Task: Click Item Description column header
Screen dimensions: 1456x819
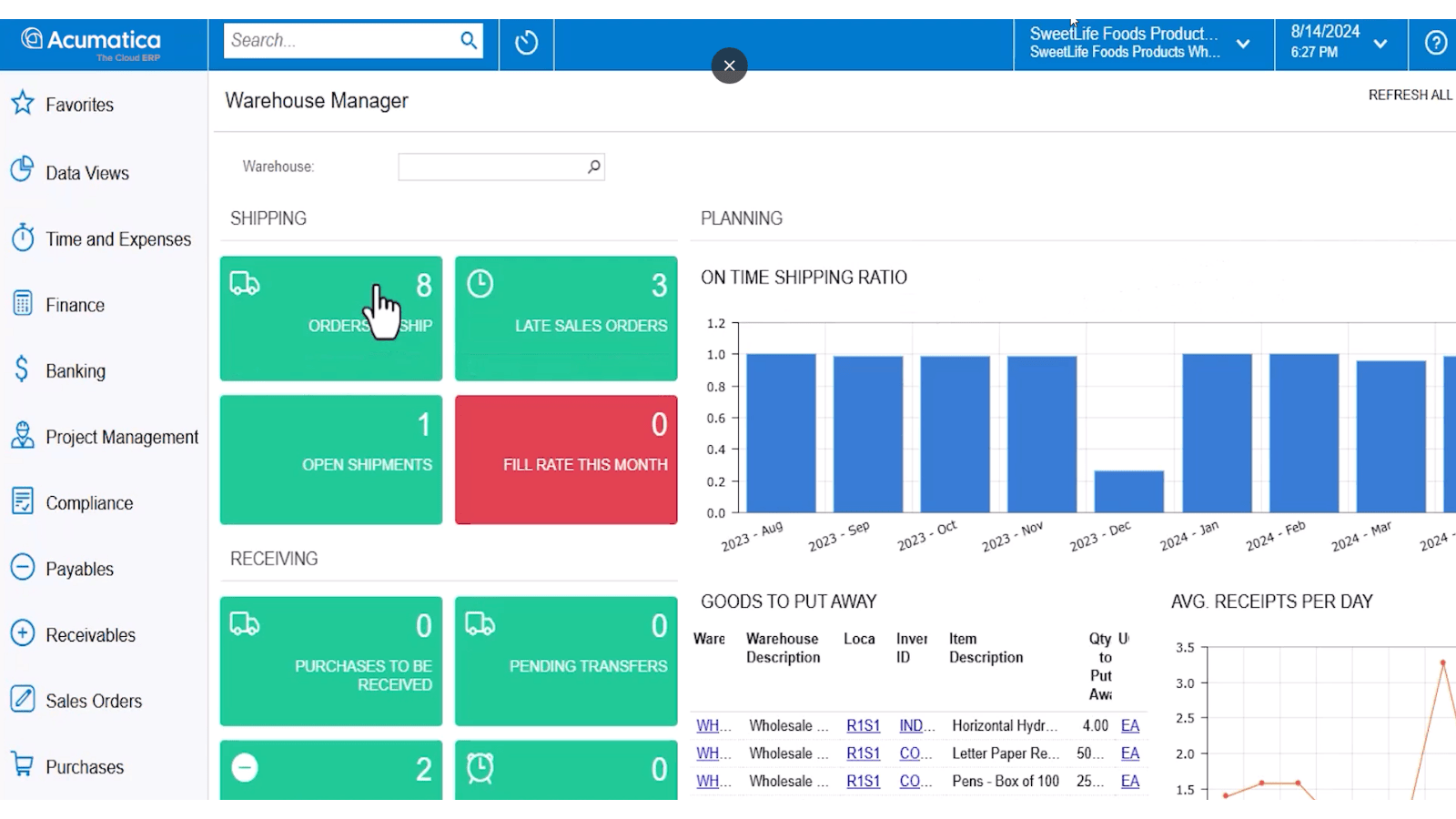Action: click(986, 648)
